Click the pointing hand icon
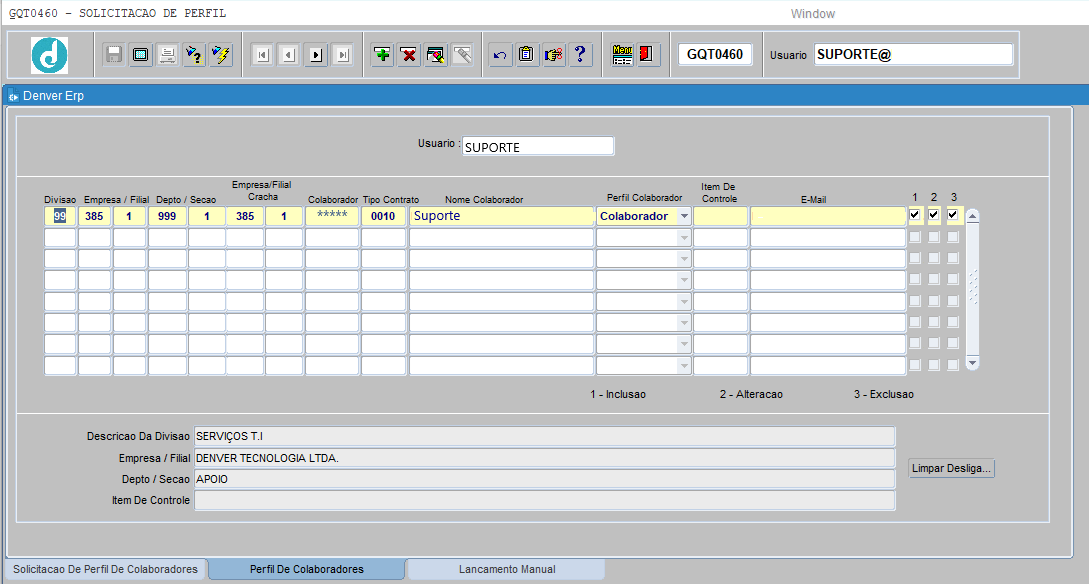 point(554,54)
